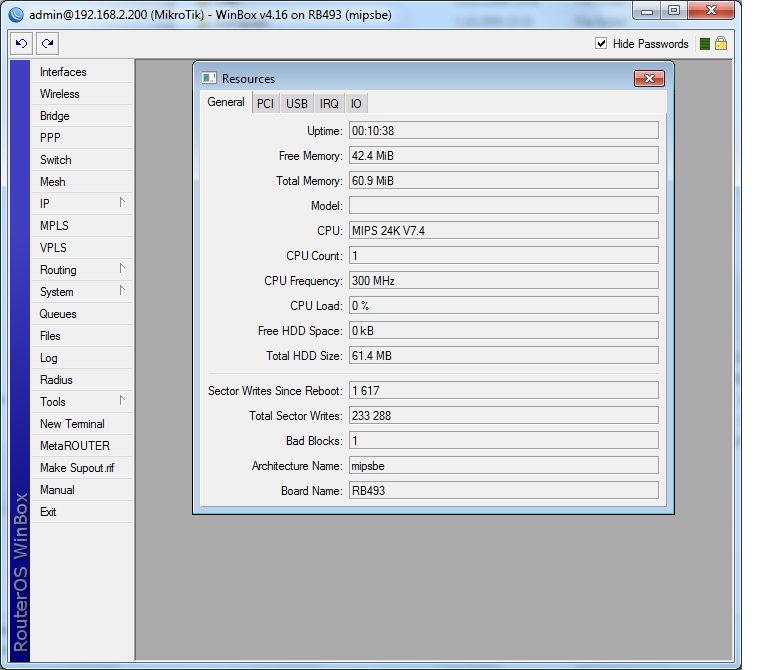Click the Board Name field RB493
Screen dimensions: 768x670
(504, 491)
